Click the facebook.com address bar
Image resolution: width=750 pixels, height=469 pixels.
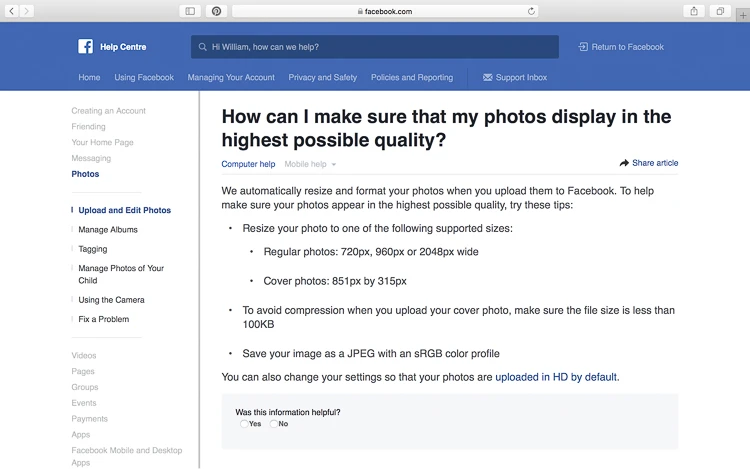pyautogui.click(x=385, y=11)
